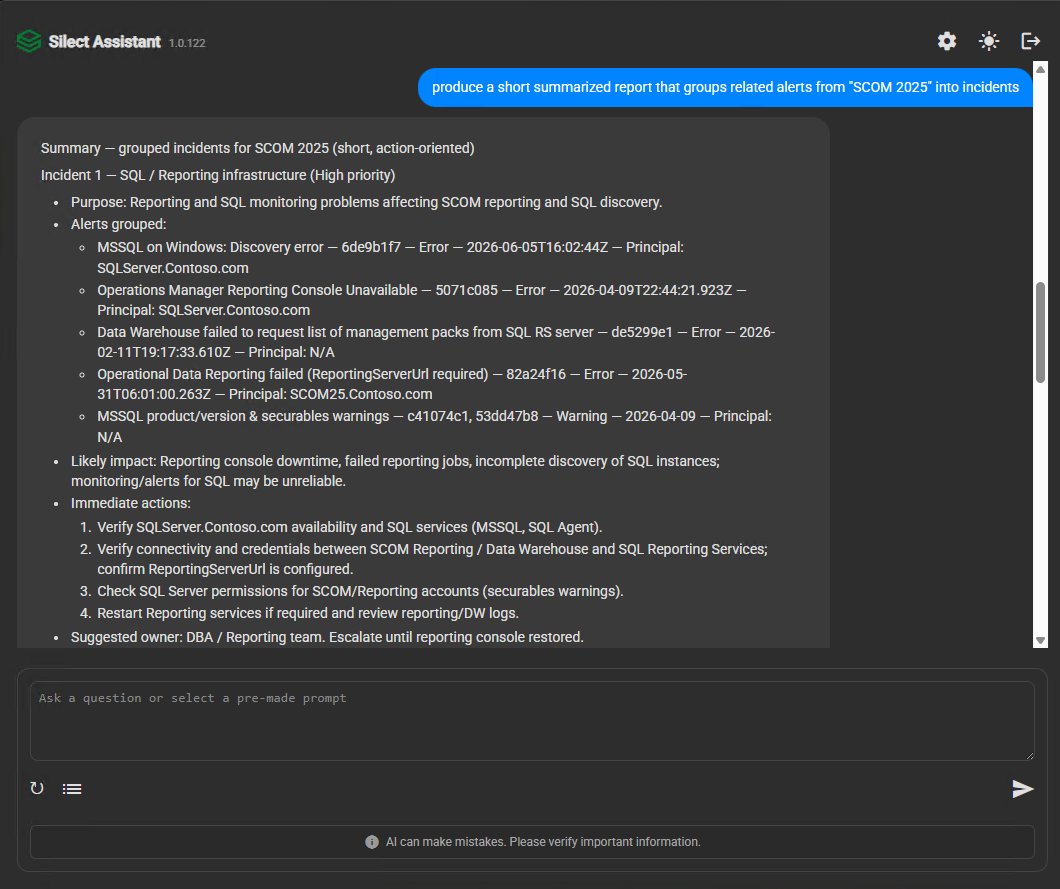Click the user prompt bubble about SCOM 2025
The height and width of the screenshot is (889, 1060).
725,87
